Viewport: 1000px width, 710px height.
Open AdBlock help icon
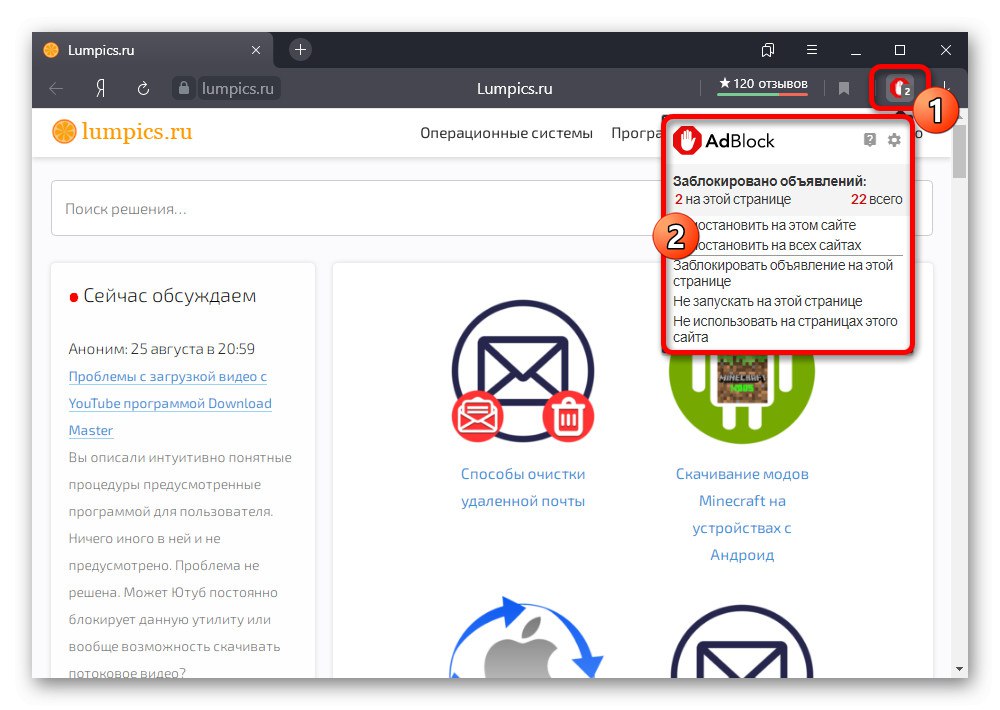click(870, 140)
